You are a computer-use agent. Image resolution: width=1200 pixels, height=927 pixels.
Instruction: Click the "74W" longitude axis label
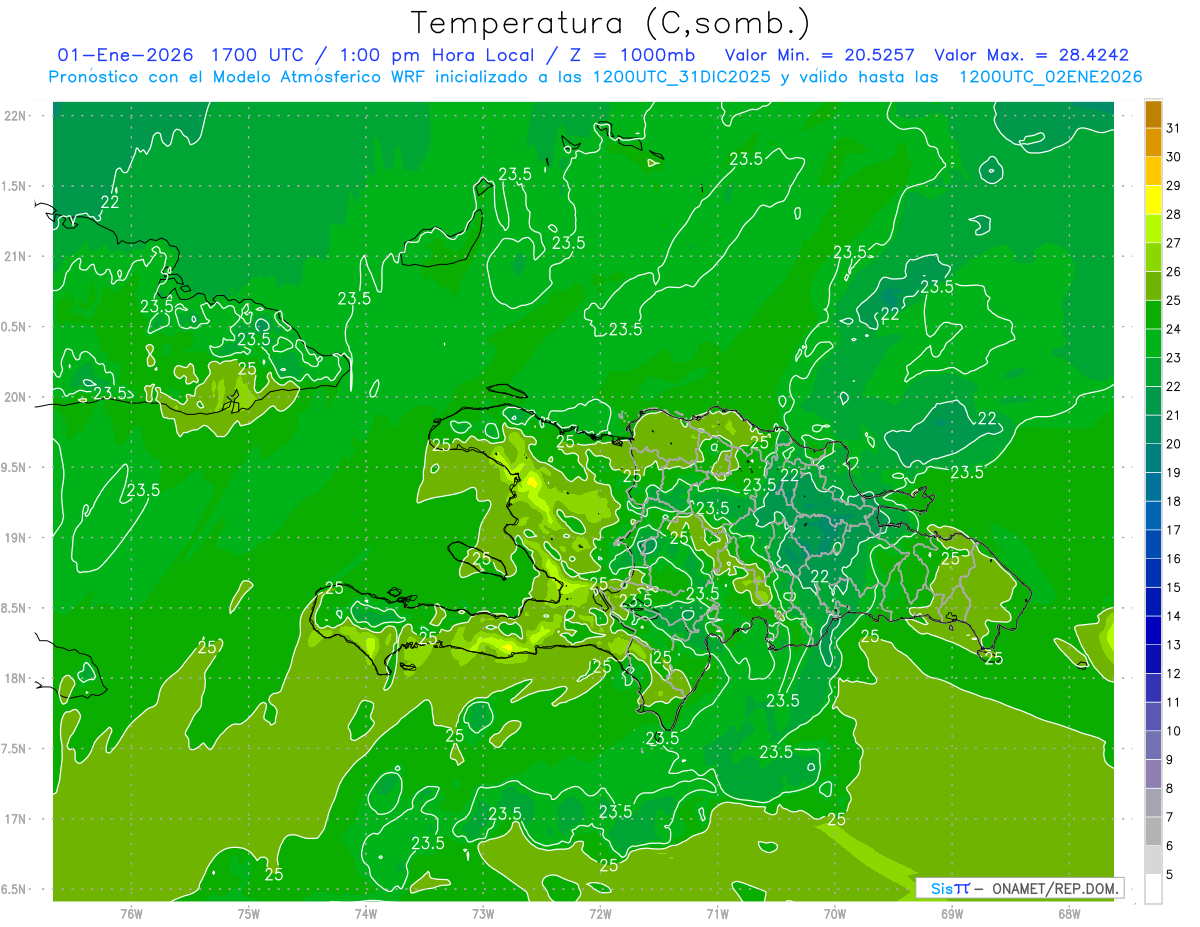point(366,913)
